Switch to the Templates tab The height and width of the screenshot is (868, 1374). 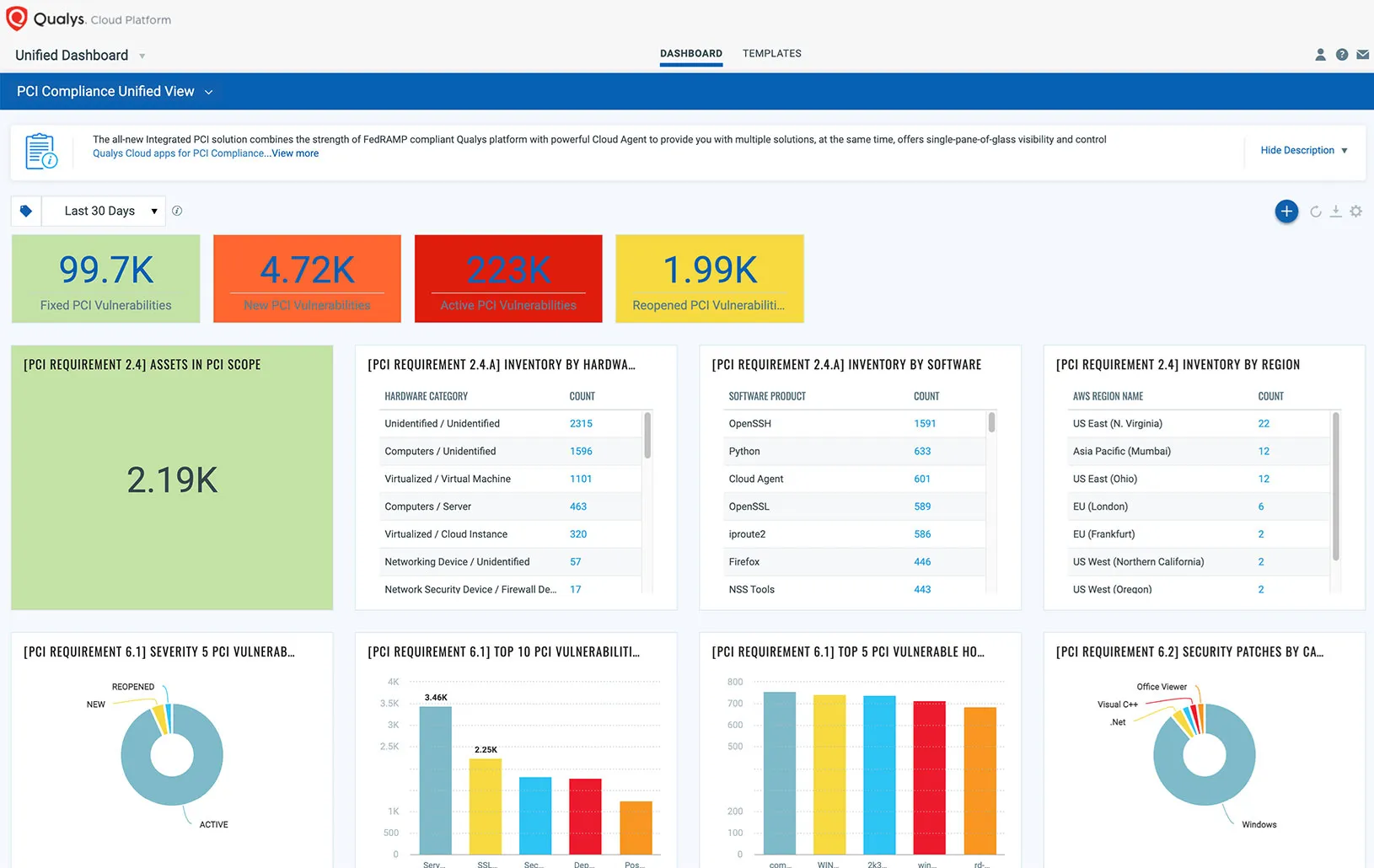point(771,54)
